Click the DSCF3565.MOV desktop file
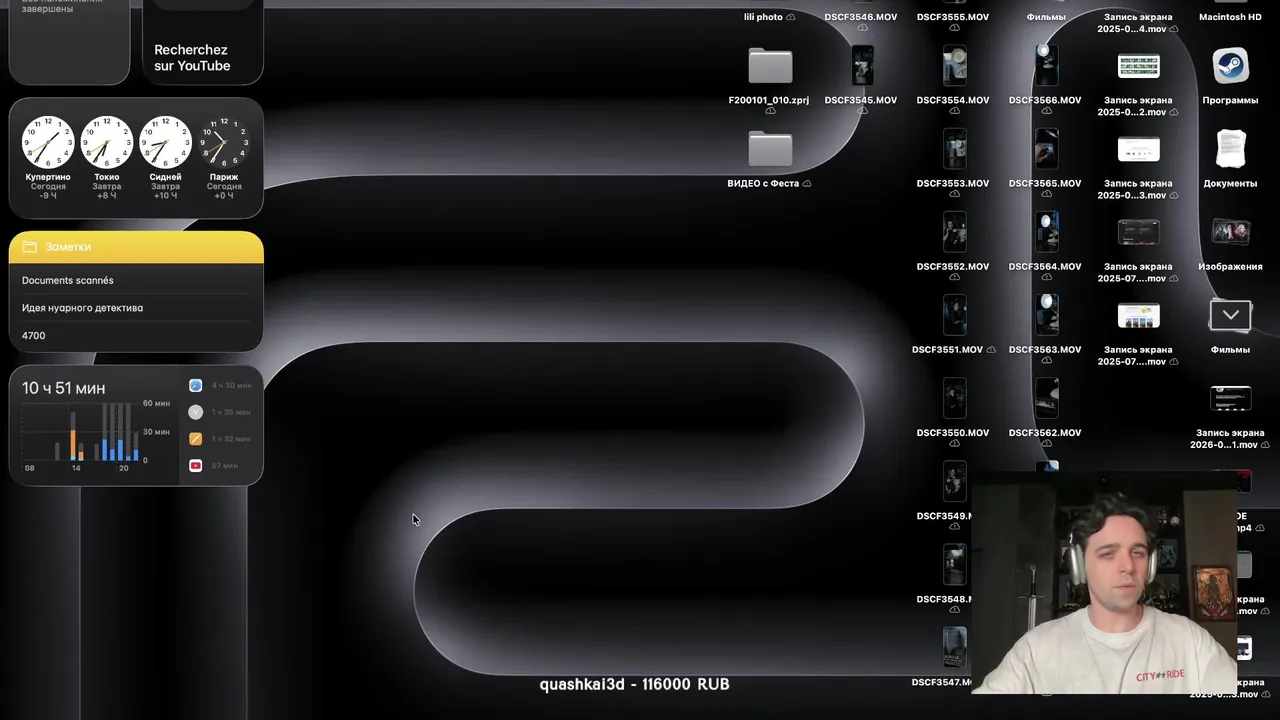Image resolution: width=1280 pixels, height=720 pixels. point(1046,150)
